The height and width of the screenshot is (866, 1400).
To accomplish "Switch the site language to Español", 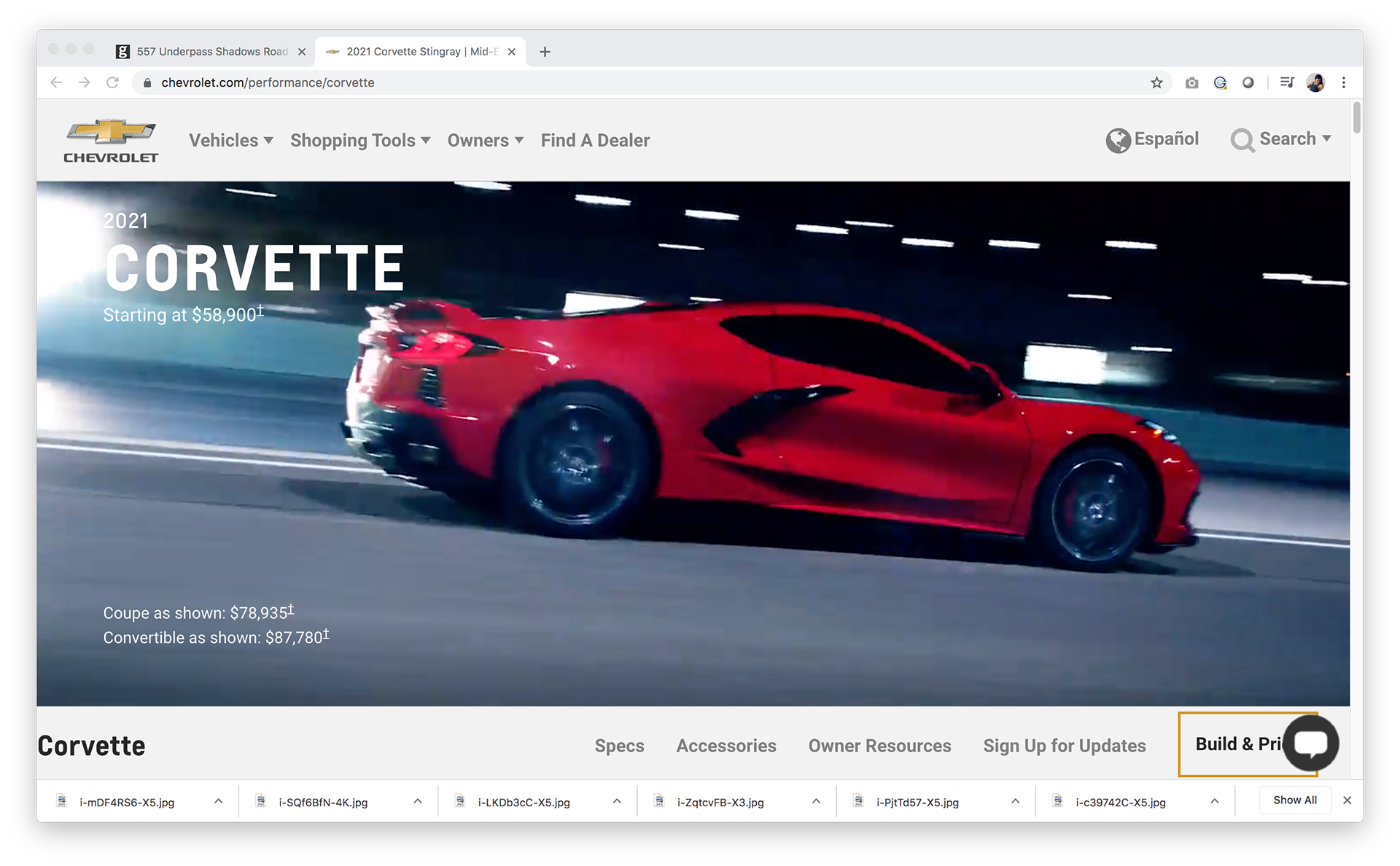I will pyautogui.click(x=1167, y=139).
